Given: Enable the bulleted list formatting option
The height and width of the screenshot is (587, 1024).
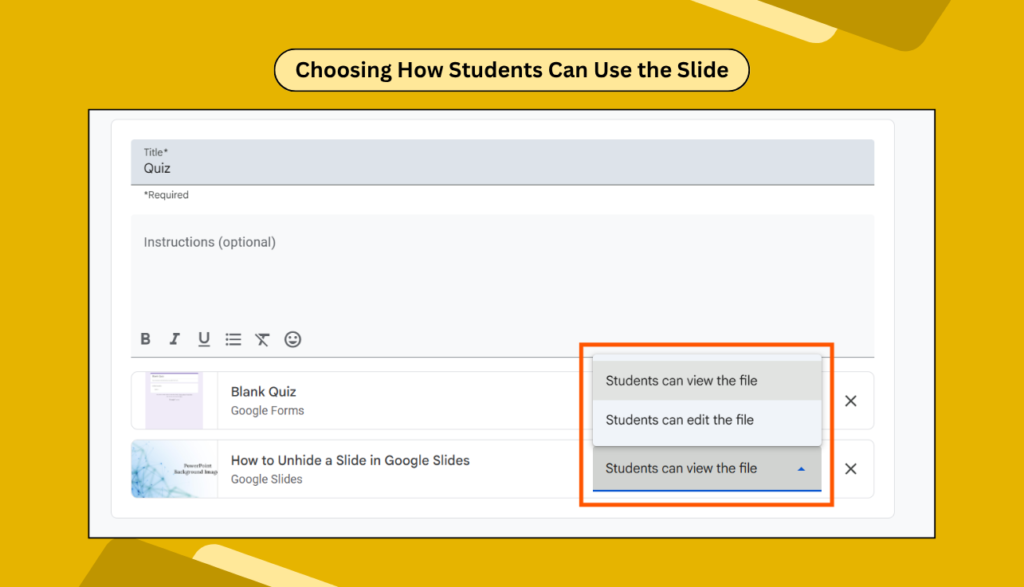Looking at the screenshot, I should tap(233, 340).
